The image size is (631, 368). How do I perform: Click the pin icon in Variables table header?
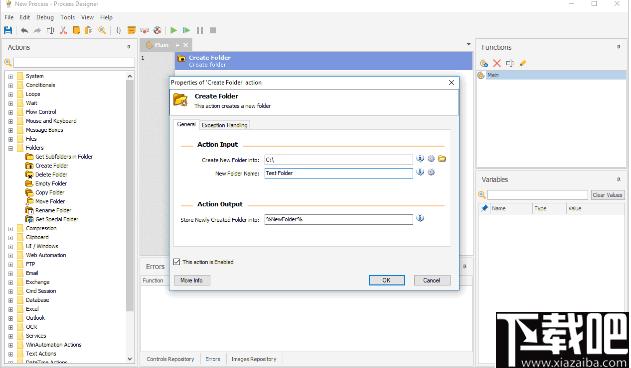pos(485,208)
